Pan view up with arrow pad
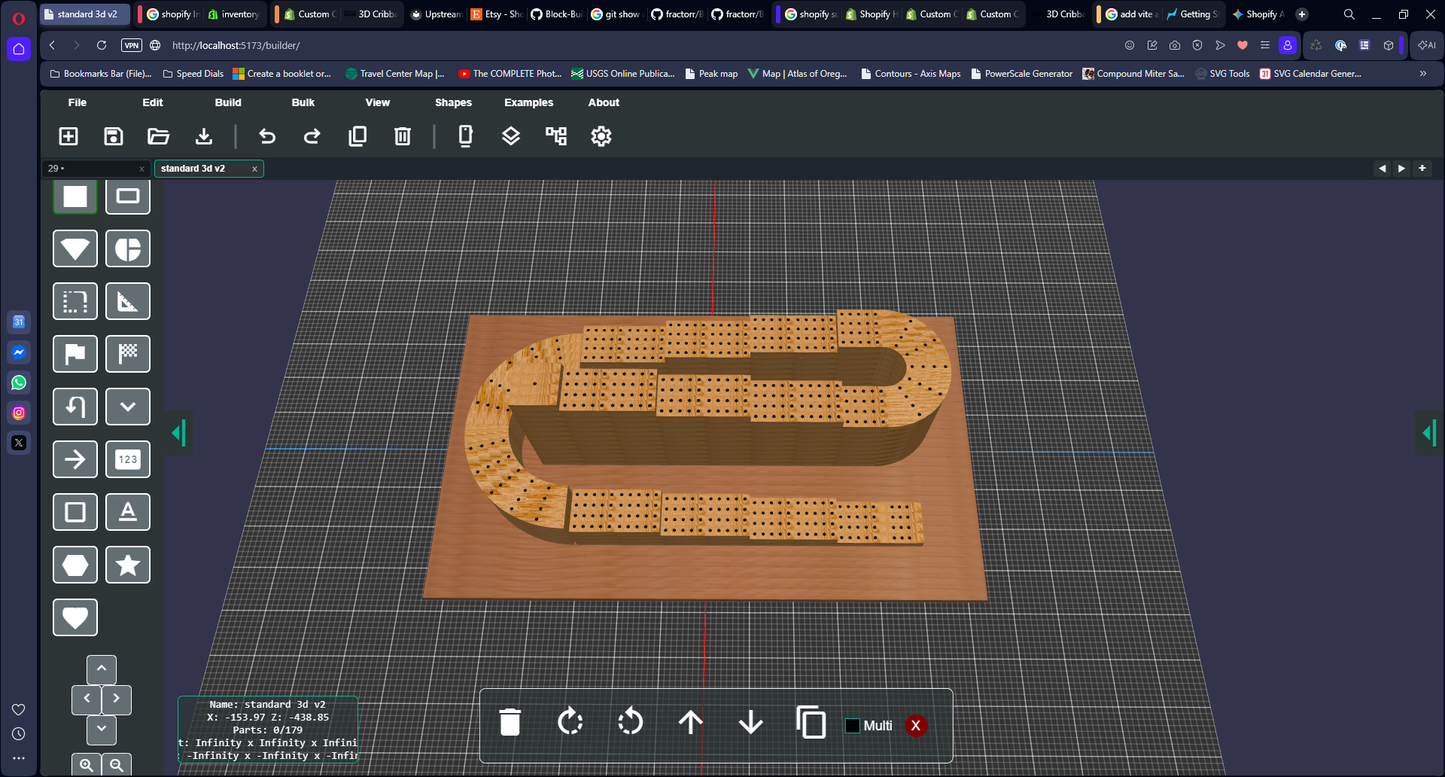This screenshot has height=777, width=1445. 101,669
